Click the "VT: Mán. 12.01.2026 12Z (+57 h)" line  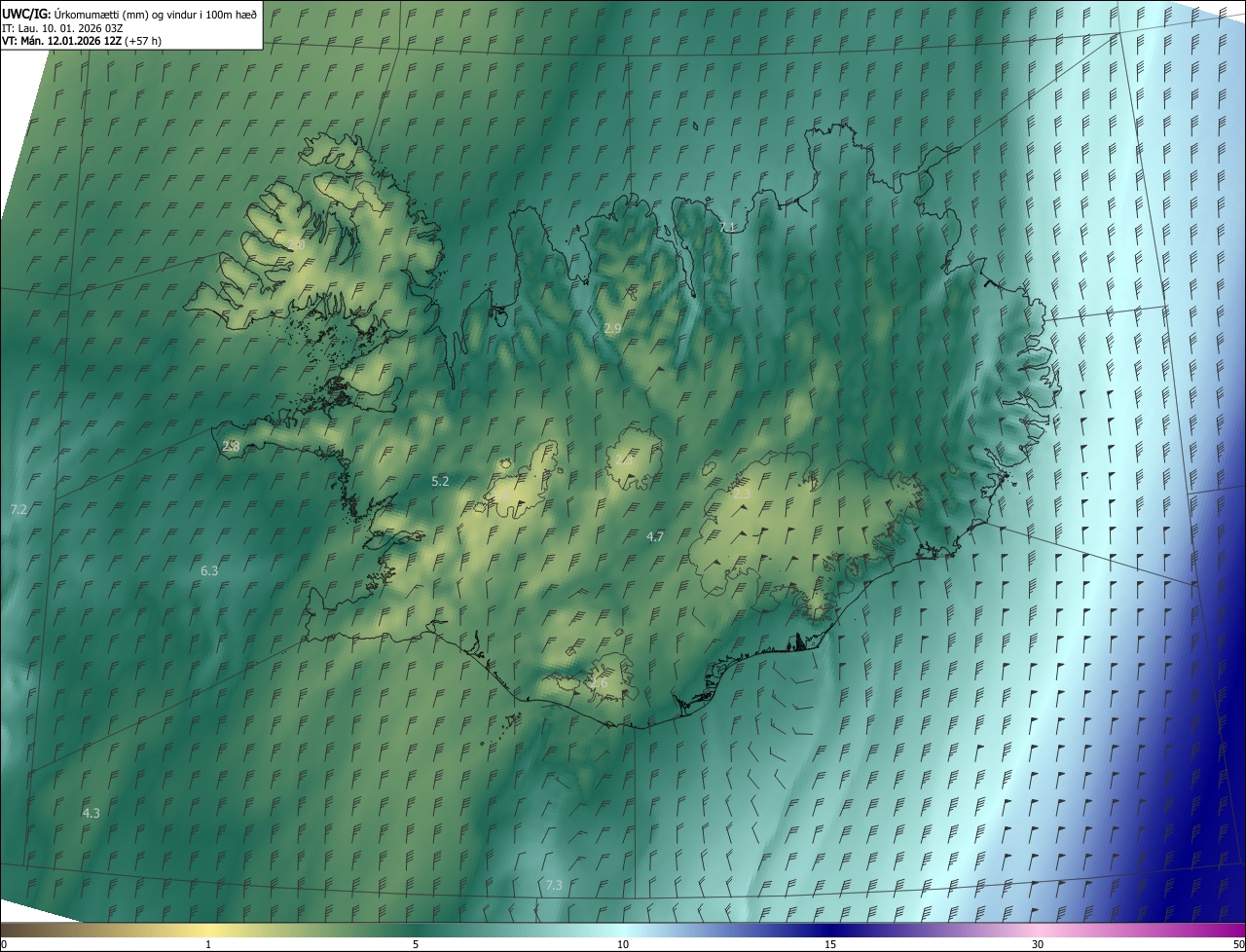point(82,41)
